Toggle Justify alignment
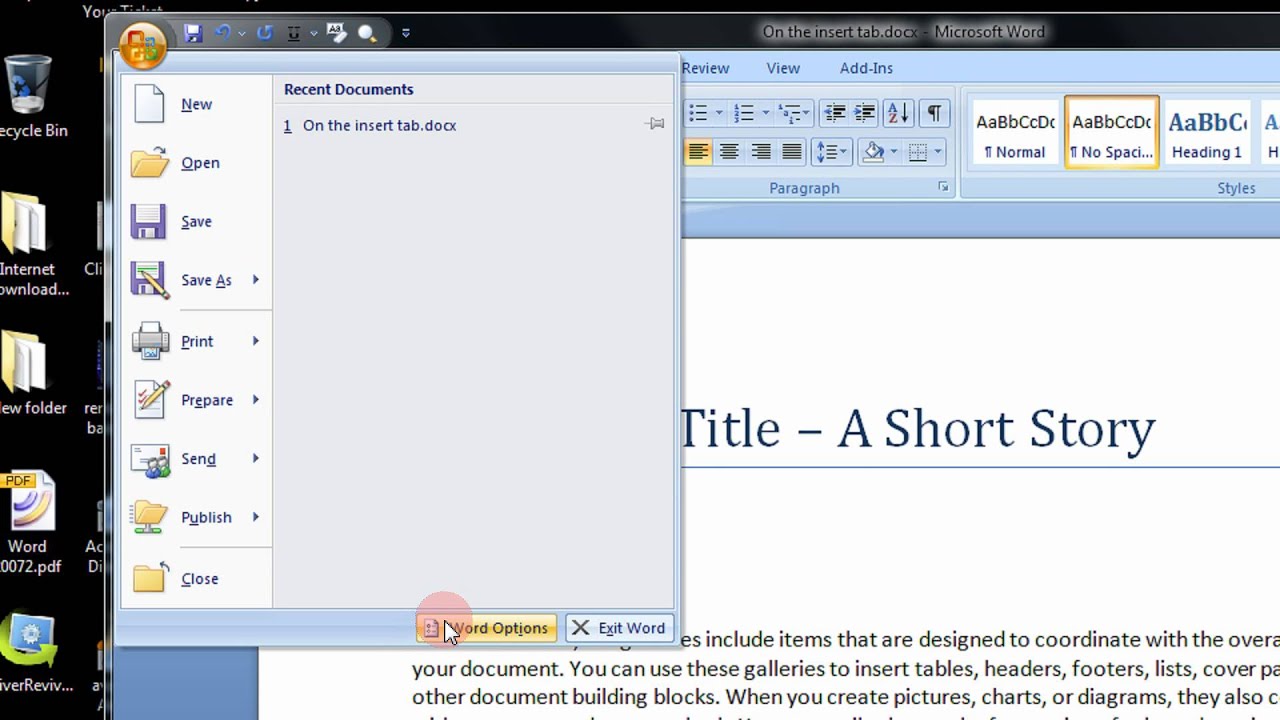 click(792, 152)
